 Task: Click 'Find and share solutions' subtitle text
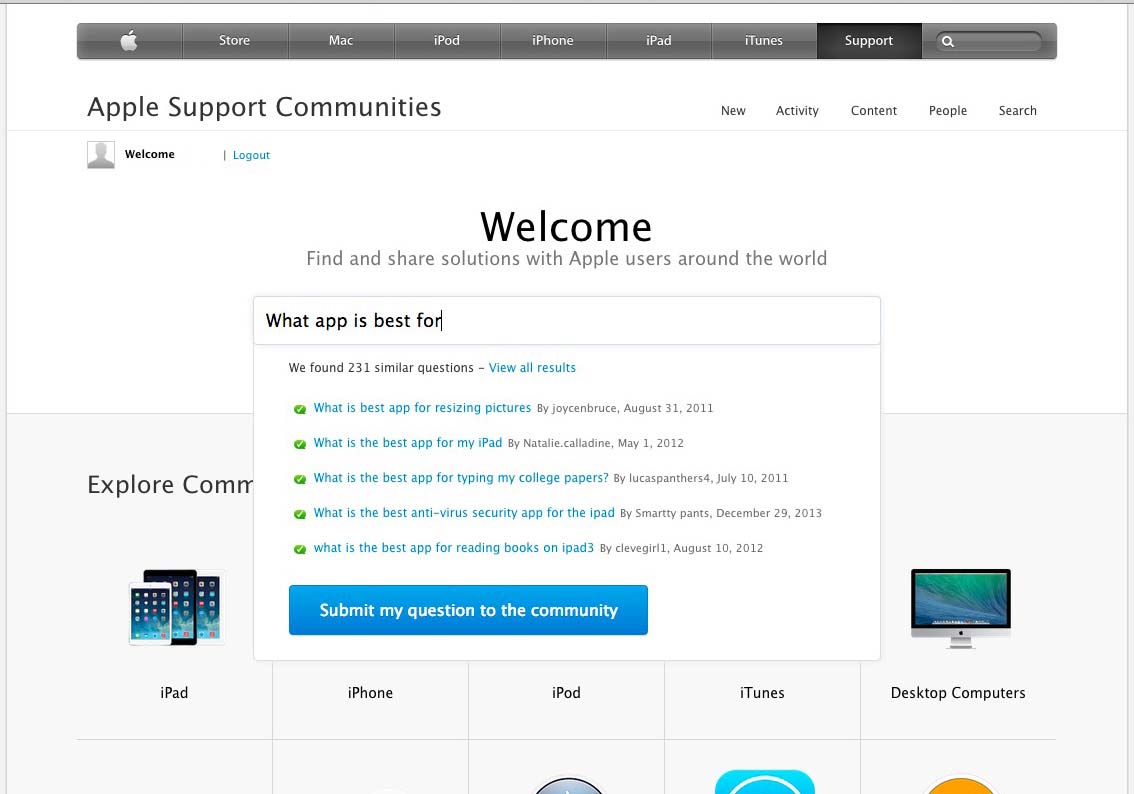566,258
